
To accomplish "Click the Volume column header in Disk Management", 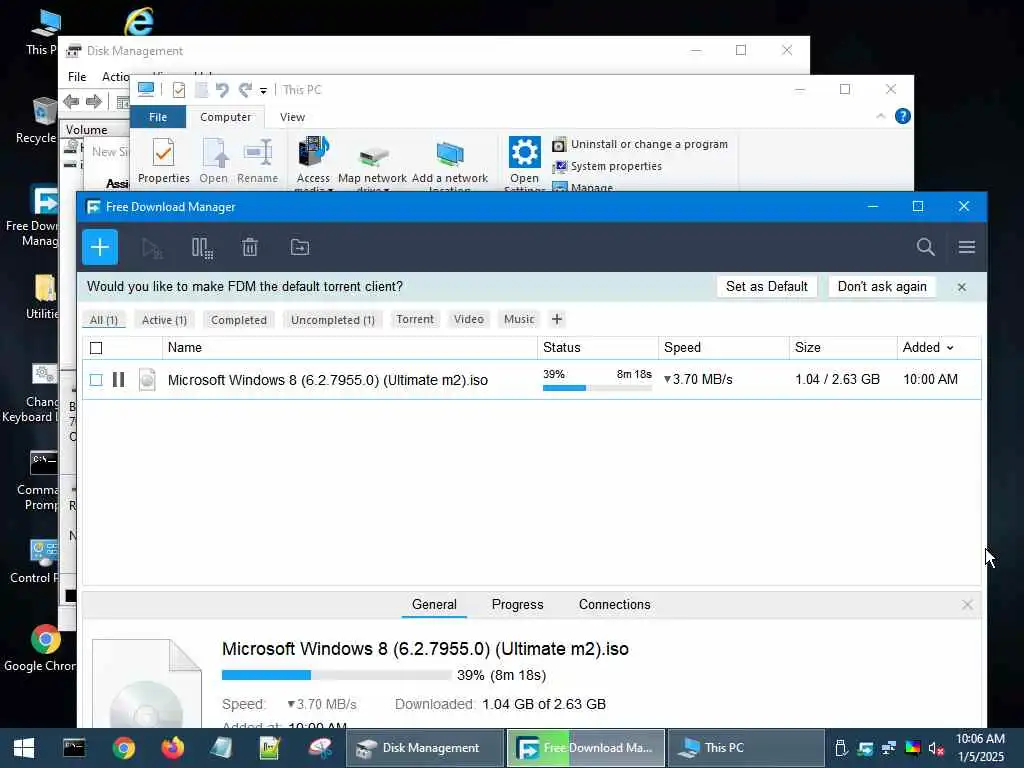I will pyautogui.click(x=95, y=130).
